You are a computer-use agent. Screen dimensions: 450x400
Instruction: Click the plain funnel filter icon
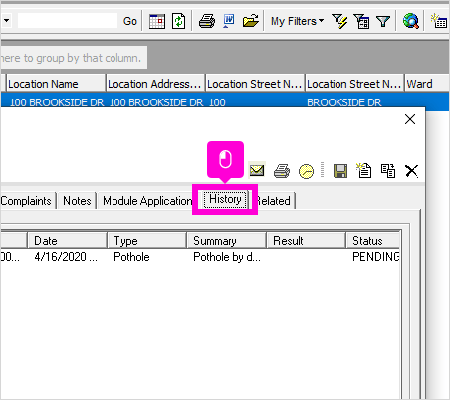383,22
